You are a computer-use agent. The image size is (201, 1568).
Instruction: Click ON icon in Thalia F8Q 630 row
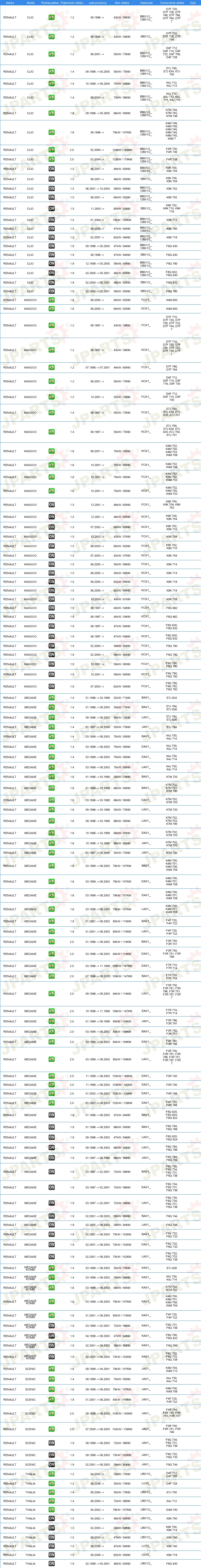pyautogui.click(x=51, y=1564)
